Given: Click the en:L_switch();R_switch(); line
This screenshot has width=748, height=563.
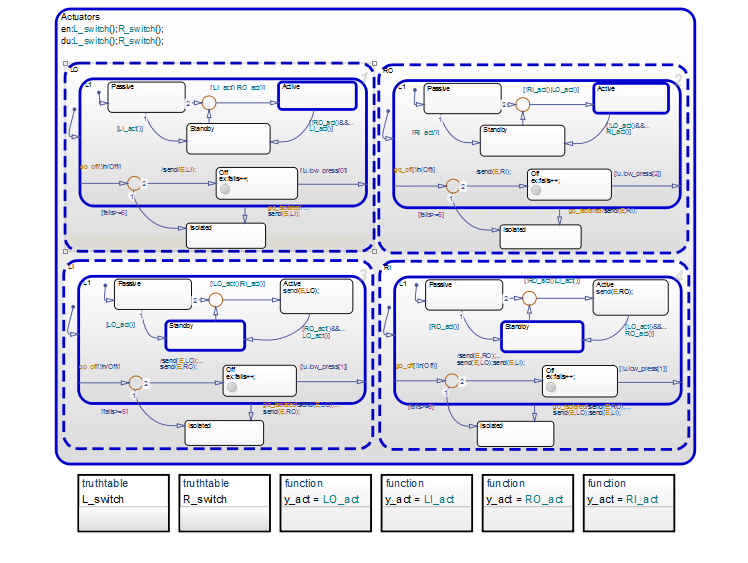Looking at the screenshot, I should (x=112, y=29).
